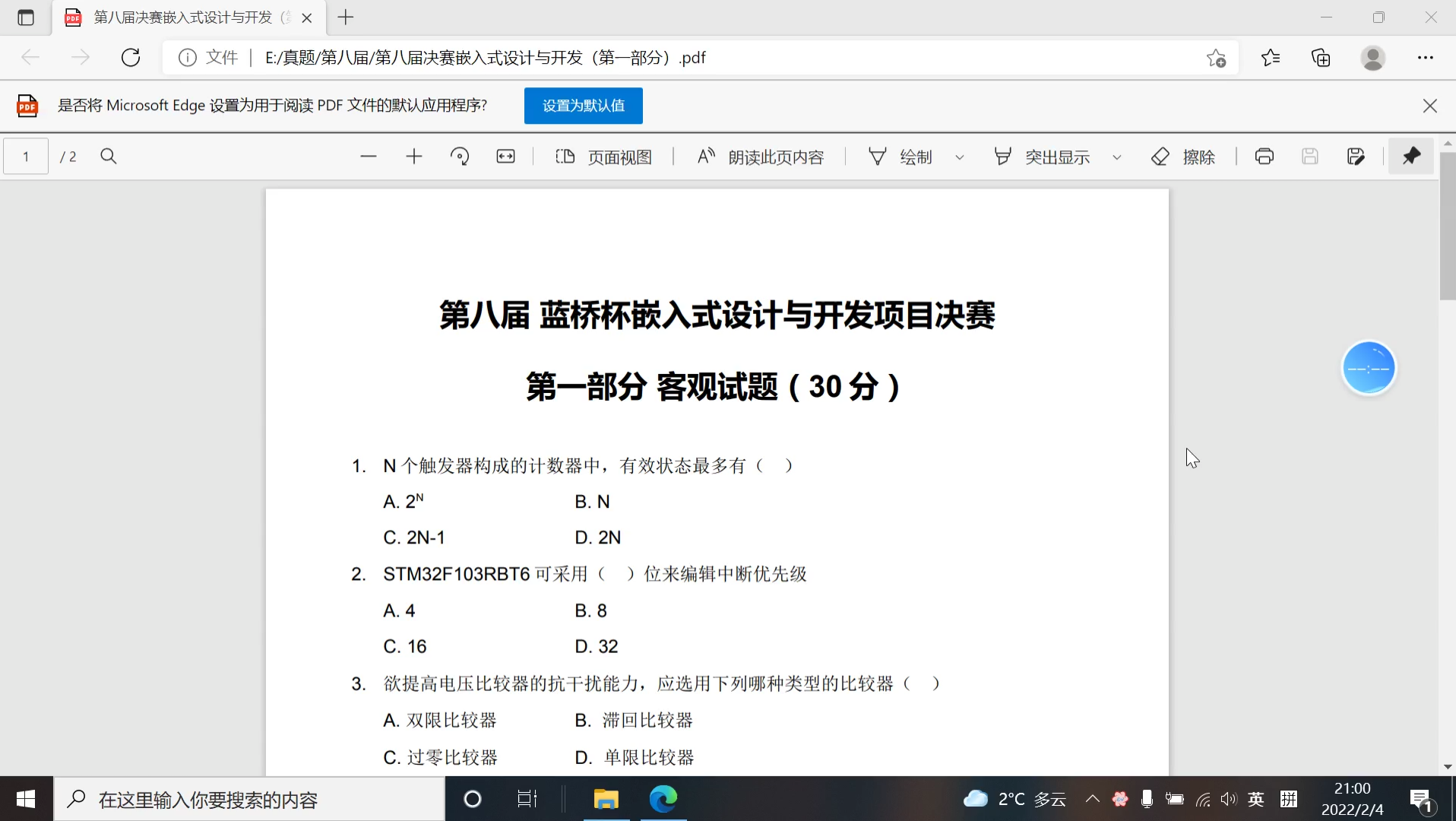Viewport: 1456px width, 821px height.
Task: Open Collections panel
Action: 1321,57
